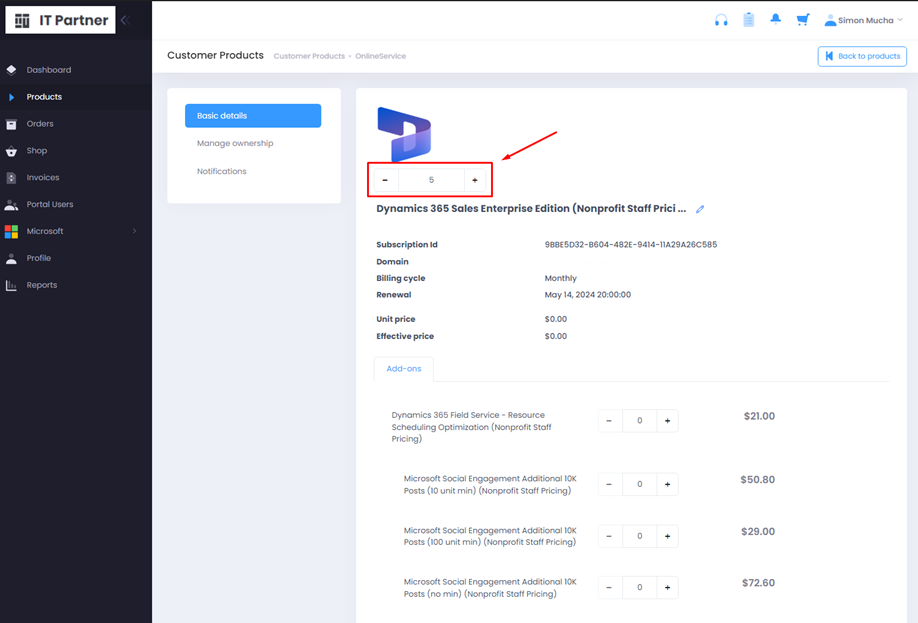Click the Customer Products breadcrumb link

(x=309, y=56)
